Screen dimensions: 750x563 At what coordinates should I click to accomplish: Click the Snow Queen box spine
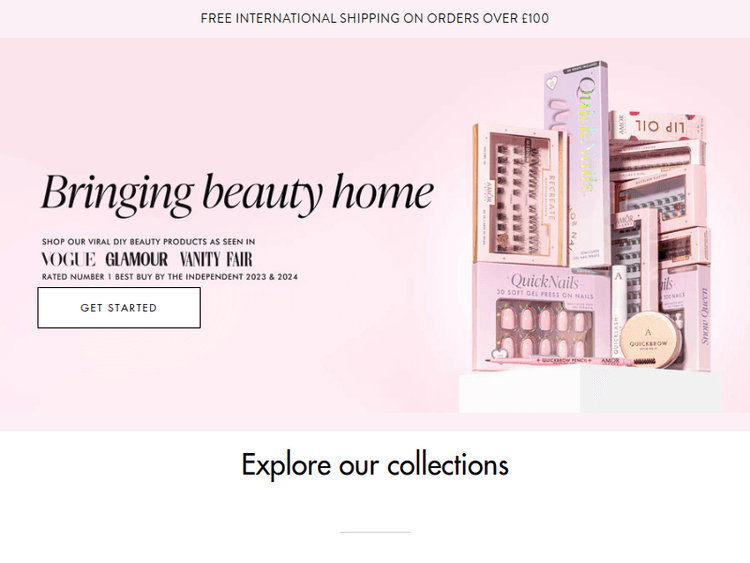tap(704, 317)
